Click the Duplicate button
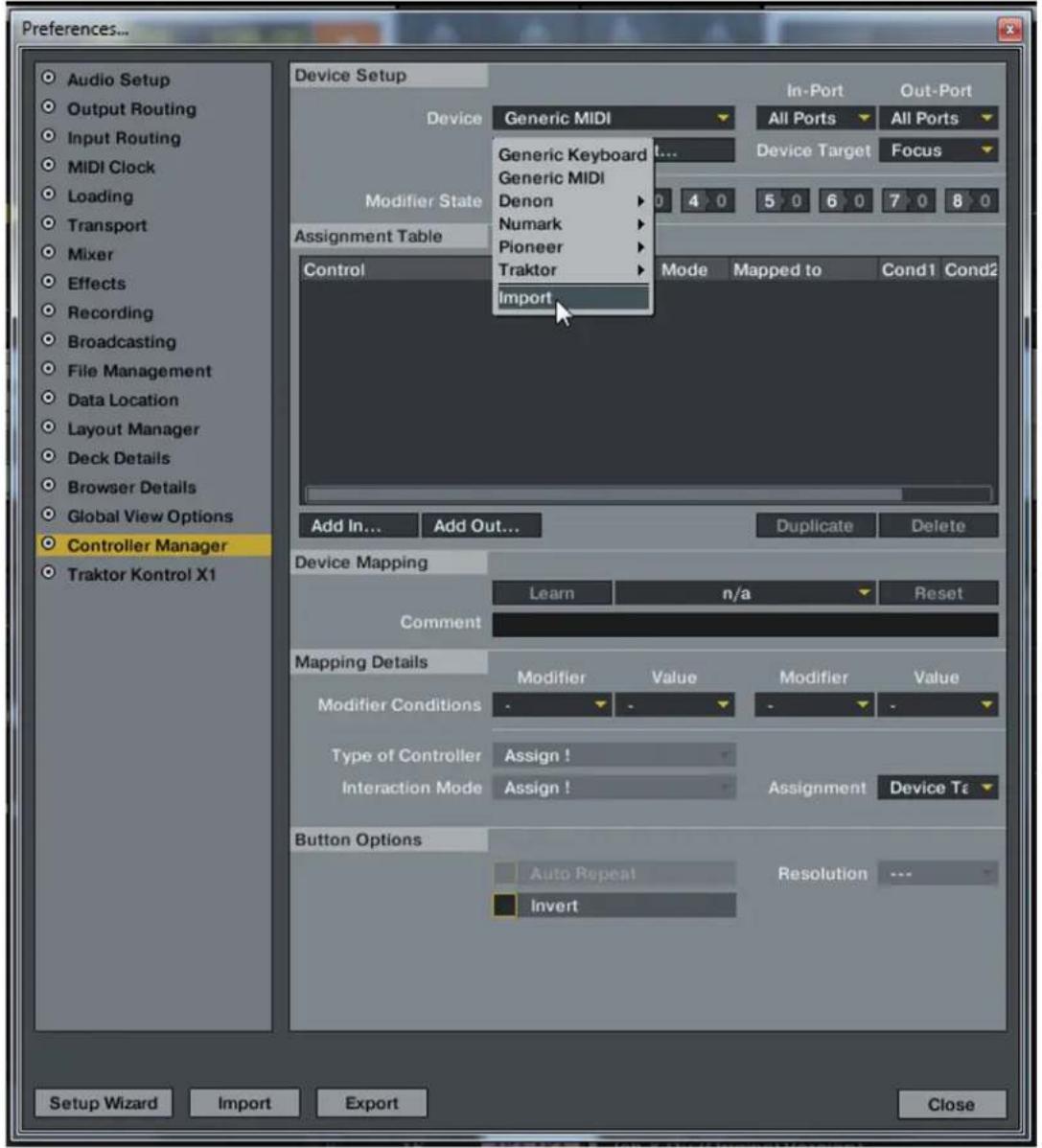 (815, 526)
